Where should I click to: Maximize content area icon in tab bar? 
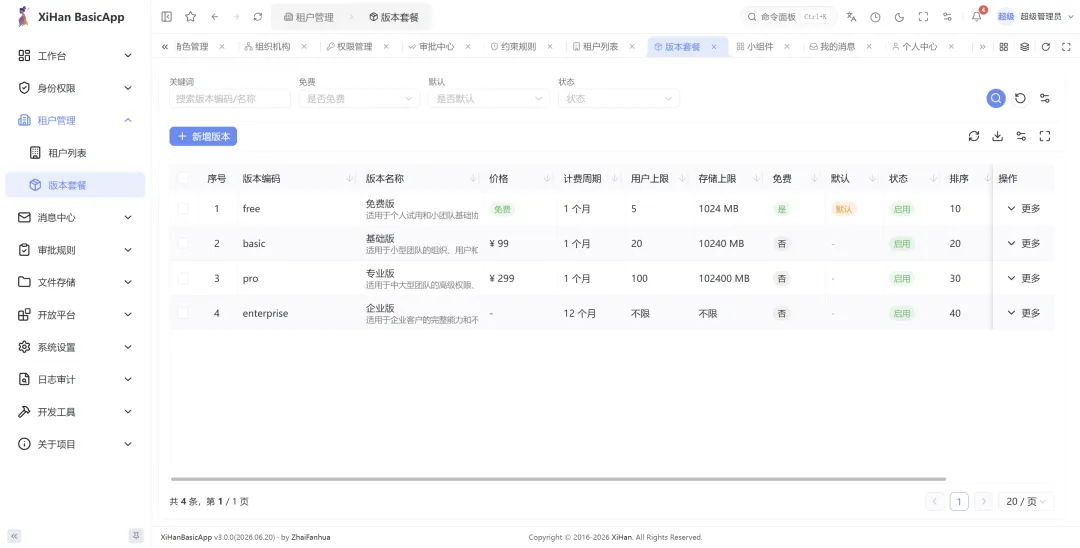1066,47
